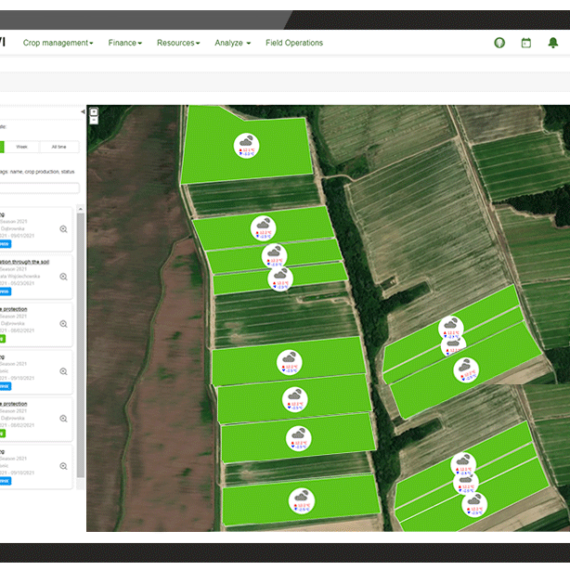Go to Field Operations

(294, 43)
